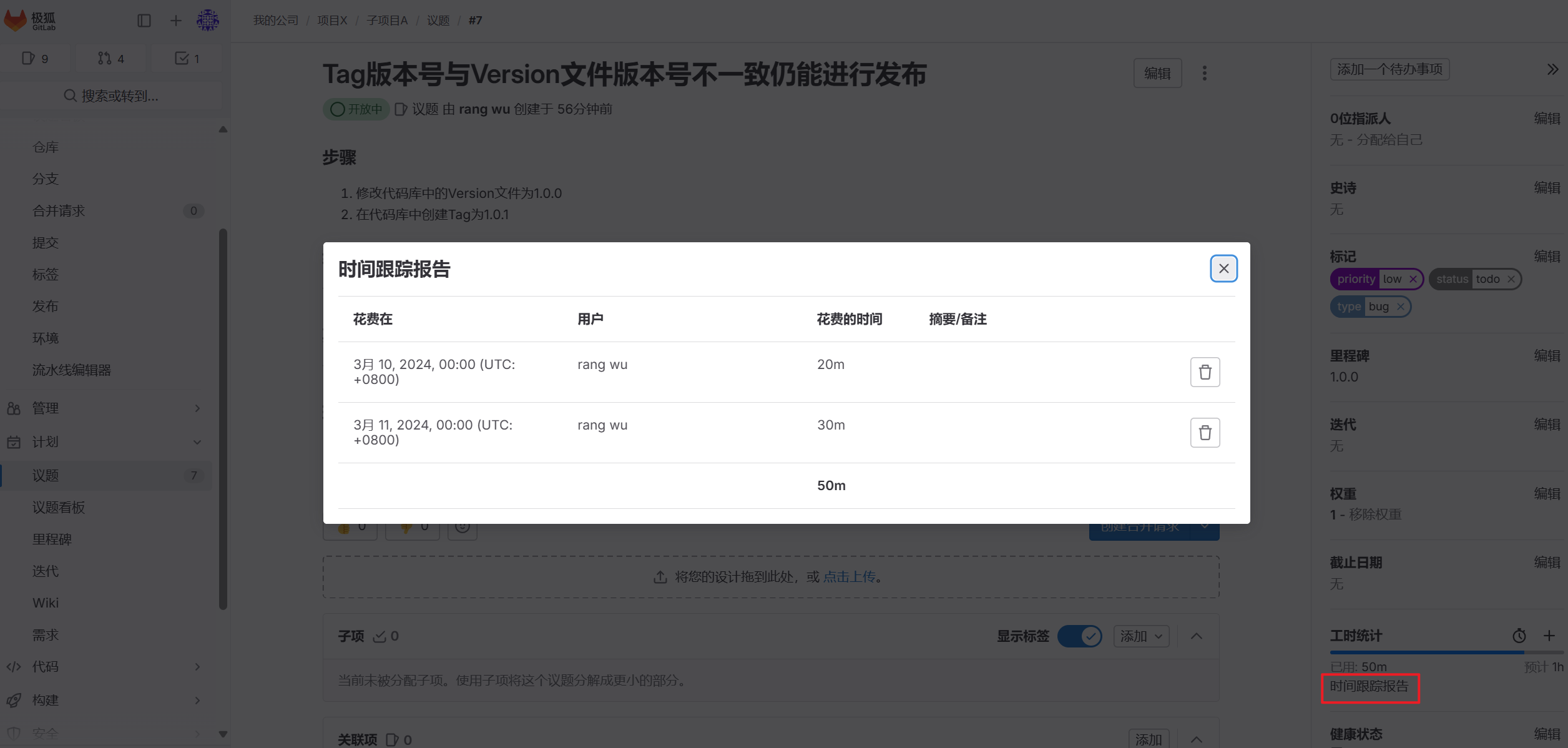
Task: Delete the 20m time entry with trash icon
Action: pyautogui.click(x=1205, y=372)
